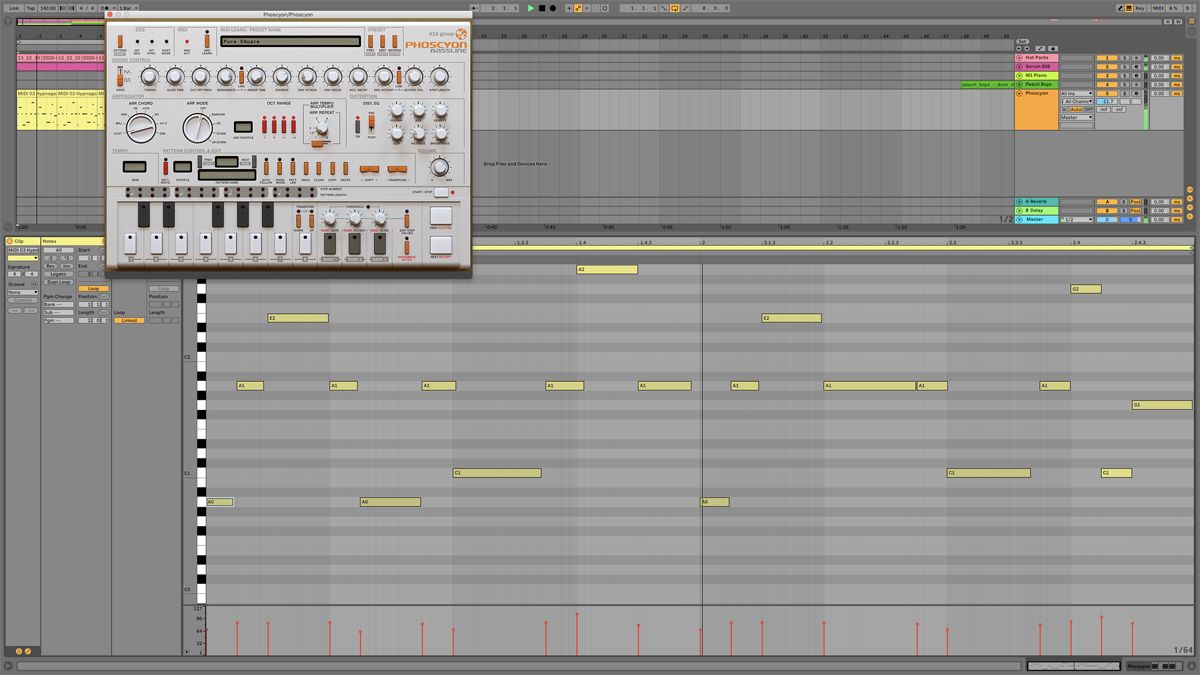The width and height of the screenshot is (1200, 675).
Task: Click the Link button in control bar
Action: 13,8
